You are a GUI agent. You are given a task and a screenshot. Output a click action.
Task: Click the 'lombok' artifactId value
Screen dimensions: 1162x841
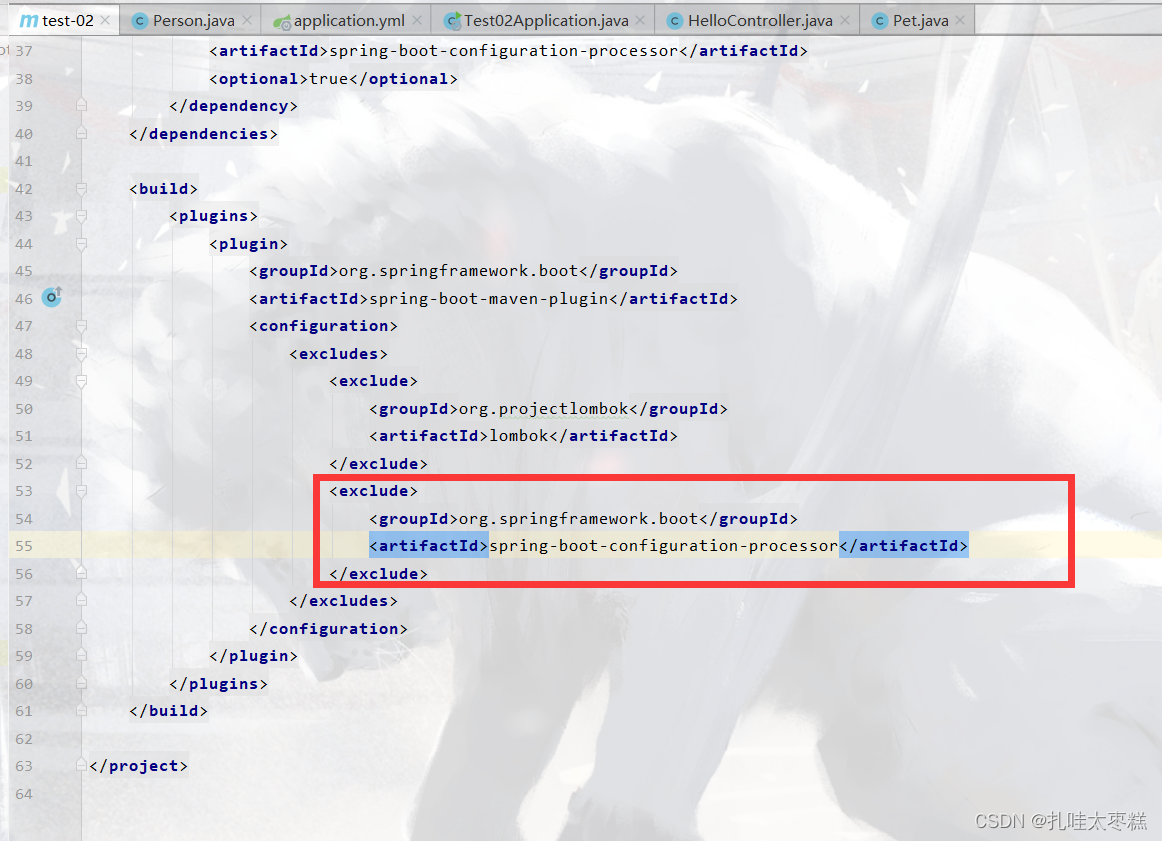coord(519,436)
